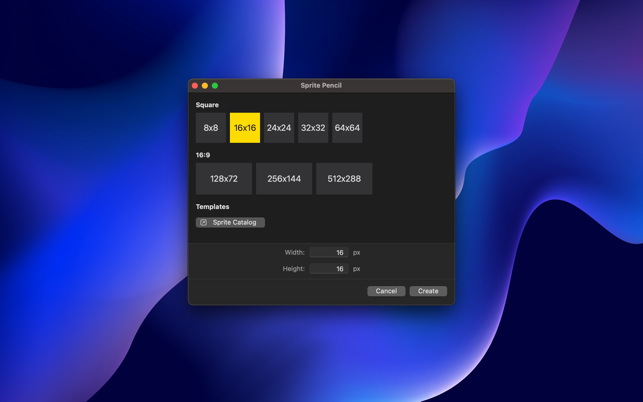Click the Square section heading
The image size is (643, 402).
click(x=207, y=105)
